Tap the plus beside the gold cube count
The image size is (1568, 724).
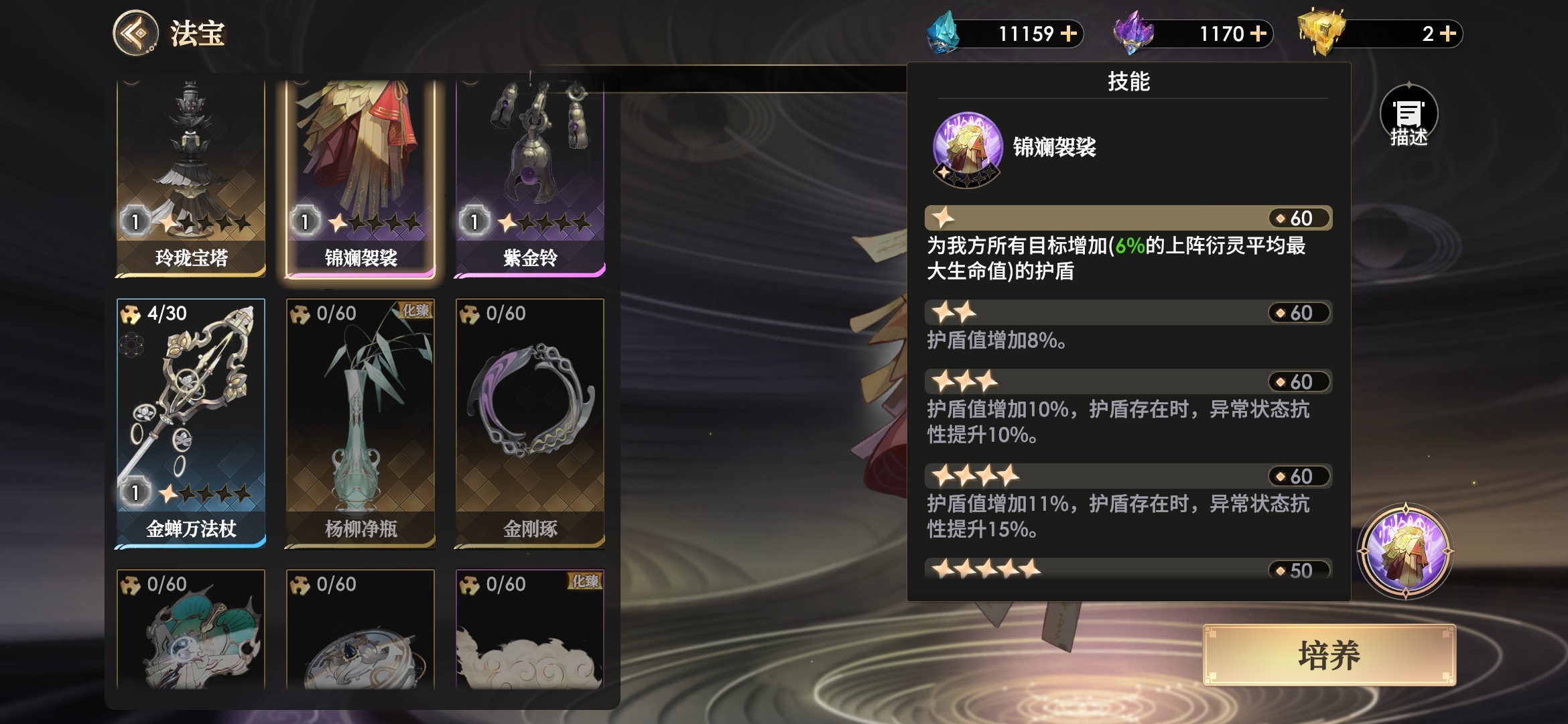pos(1448,34)
